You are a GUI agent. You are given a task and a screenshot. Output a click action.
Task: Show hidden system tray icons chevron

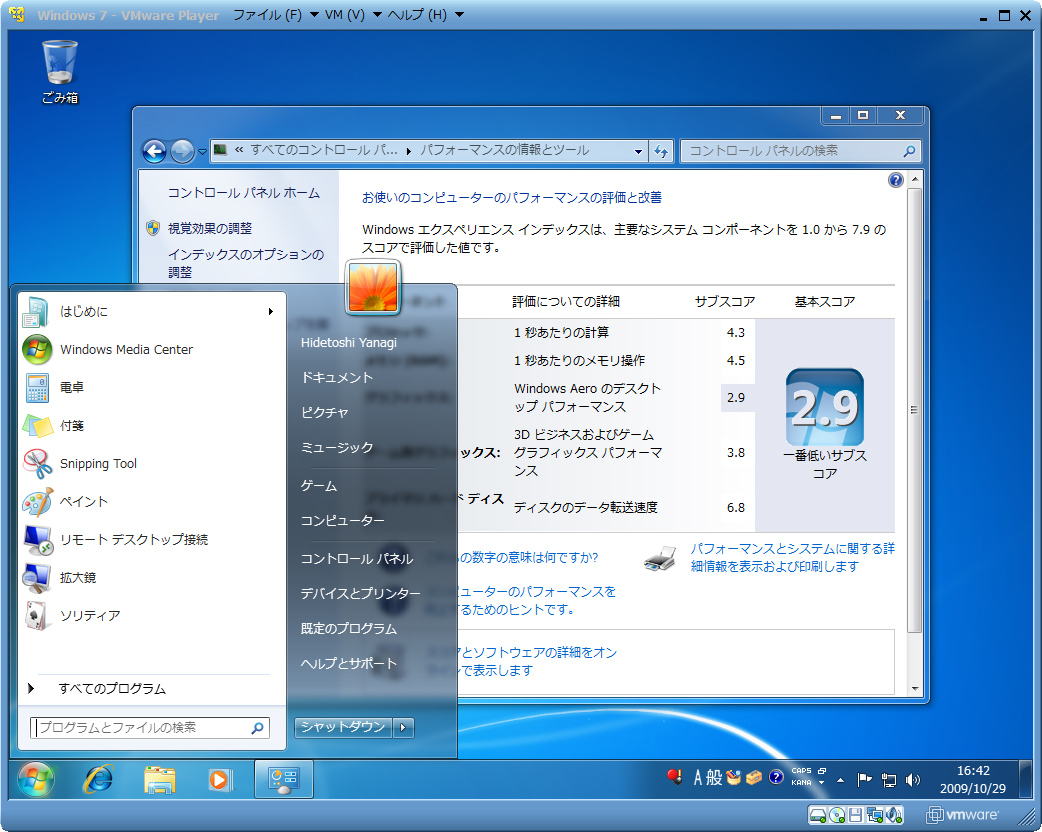(x=840, y=779)
